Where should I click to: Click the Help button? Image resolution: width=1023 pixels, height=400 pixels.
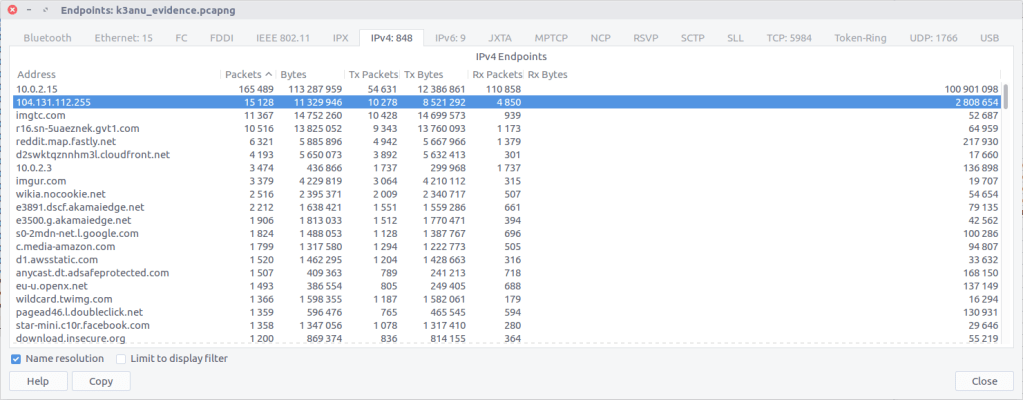pyautogui.click(x=38, y=381)
